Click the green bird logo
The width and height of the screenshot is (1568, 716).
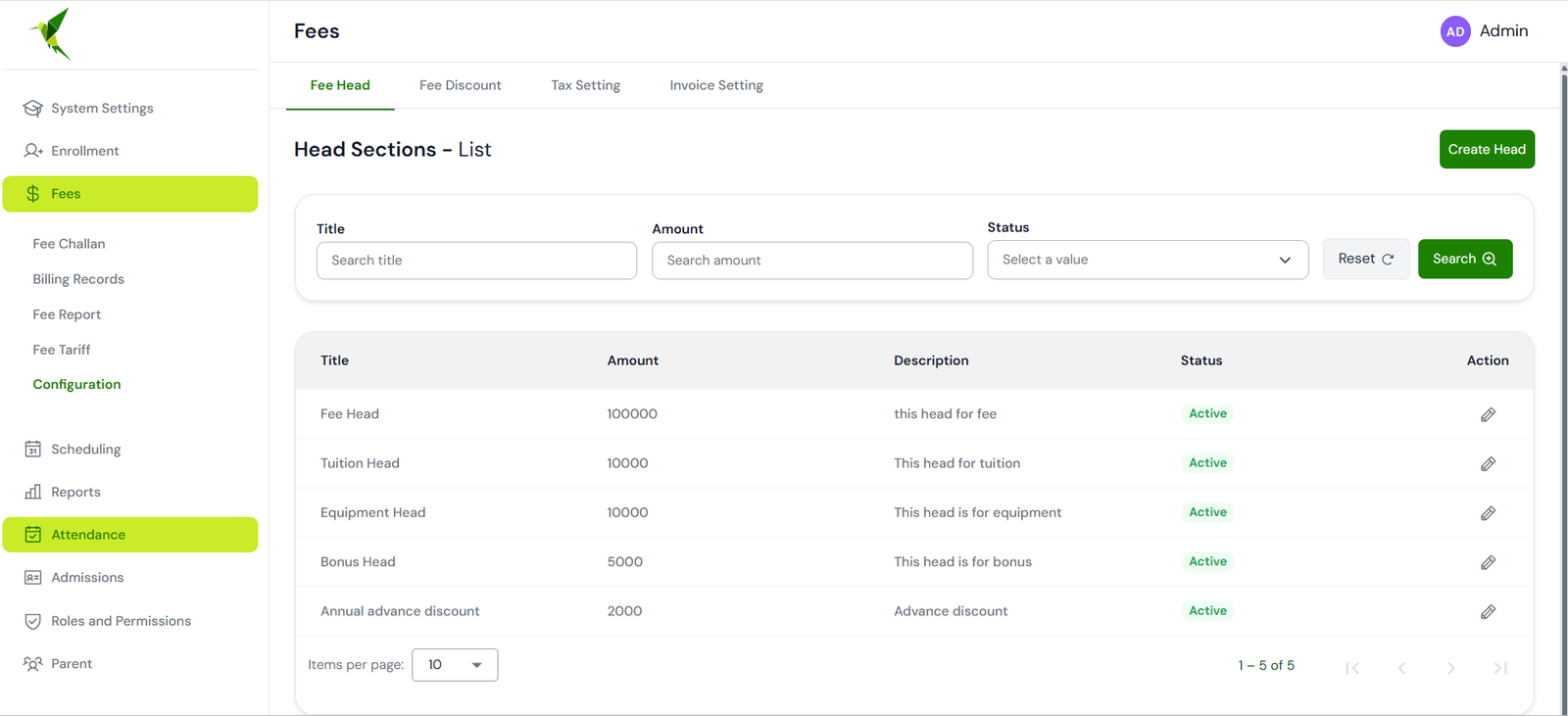click(51, 34)
